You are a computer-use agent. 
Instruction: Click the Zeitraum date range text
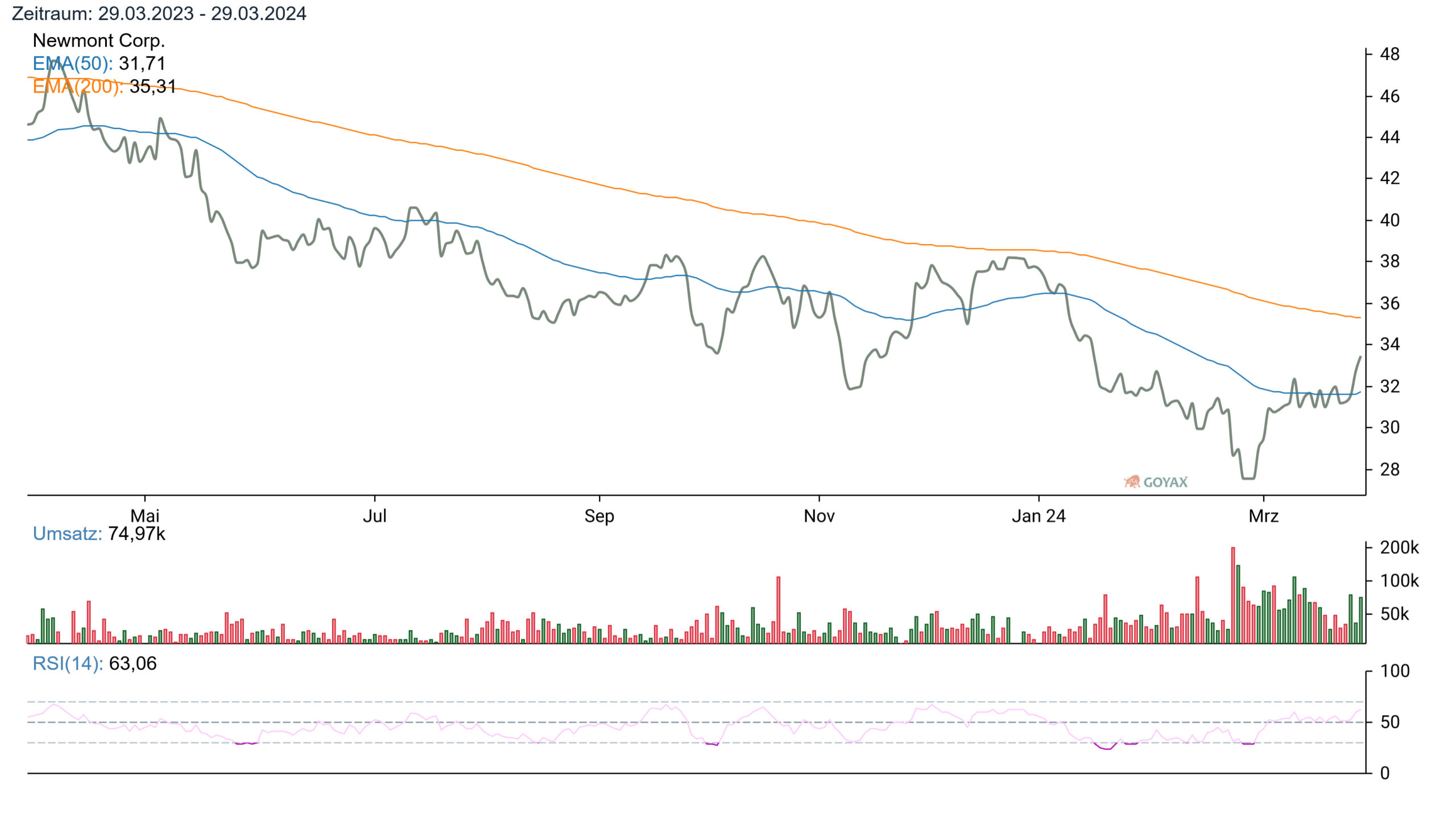click(159, 14)
